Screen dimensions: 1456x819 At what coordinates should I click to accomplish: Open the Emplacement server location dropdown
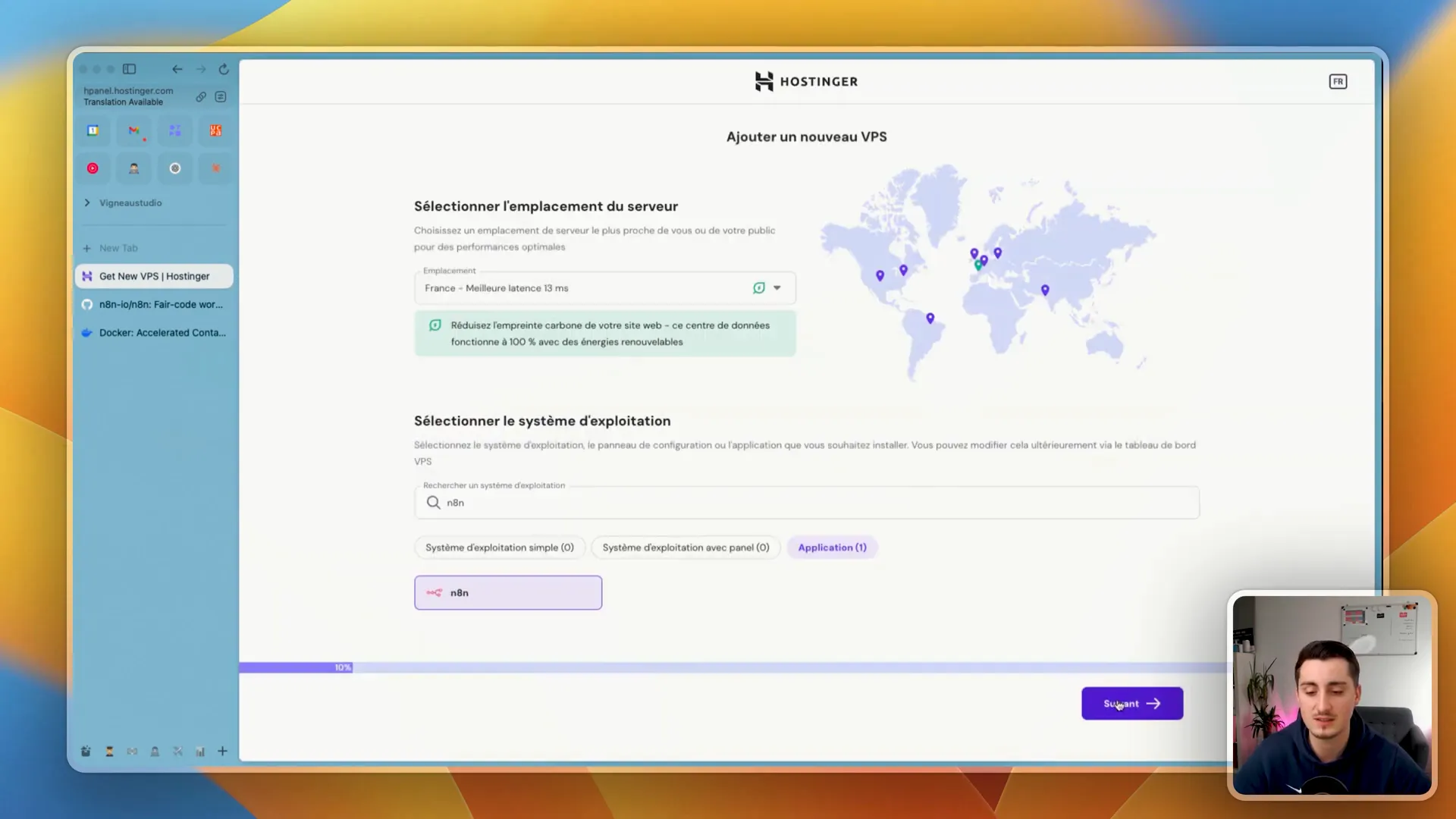point(605,288)
